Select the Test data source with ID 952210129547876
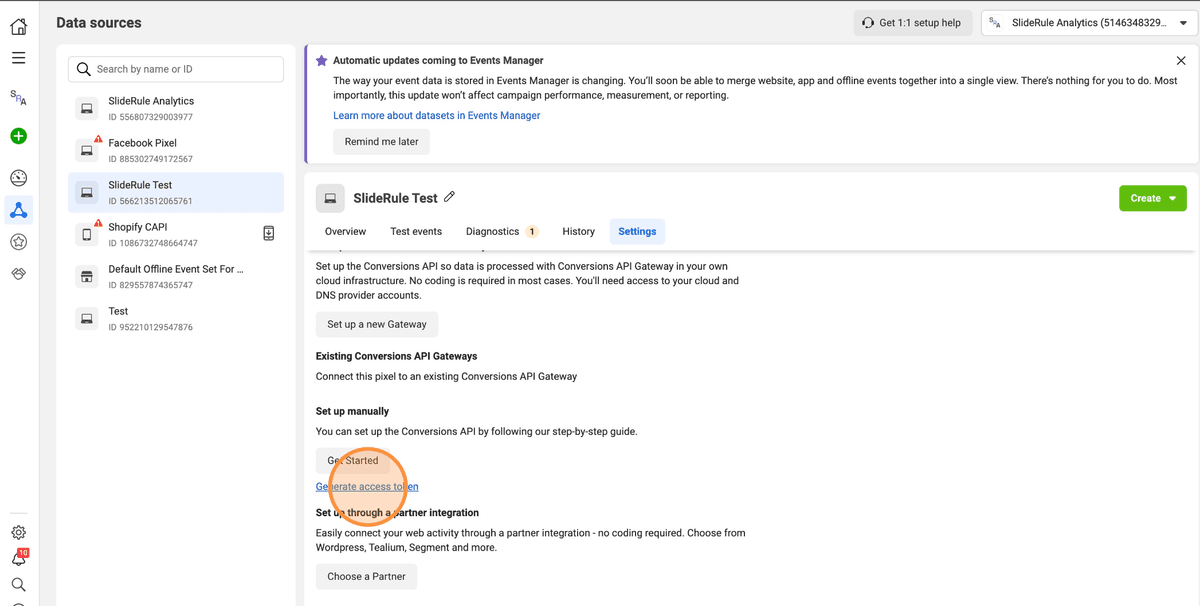 [176, 318]
